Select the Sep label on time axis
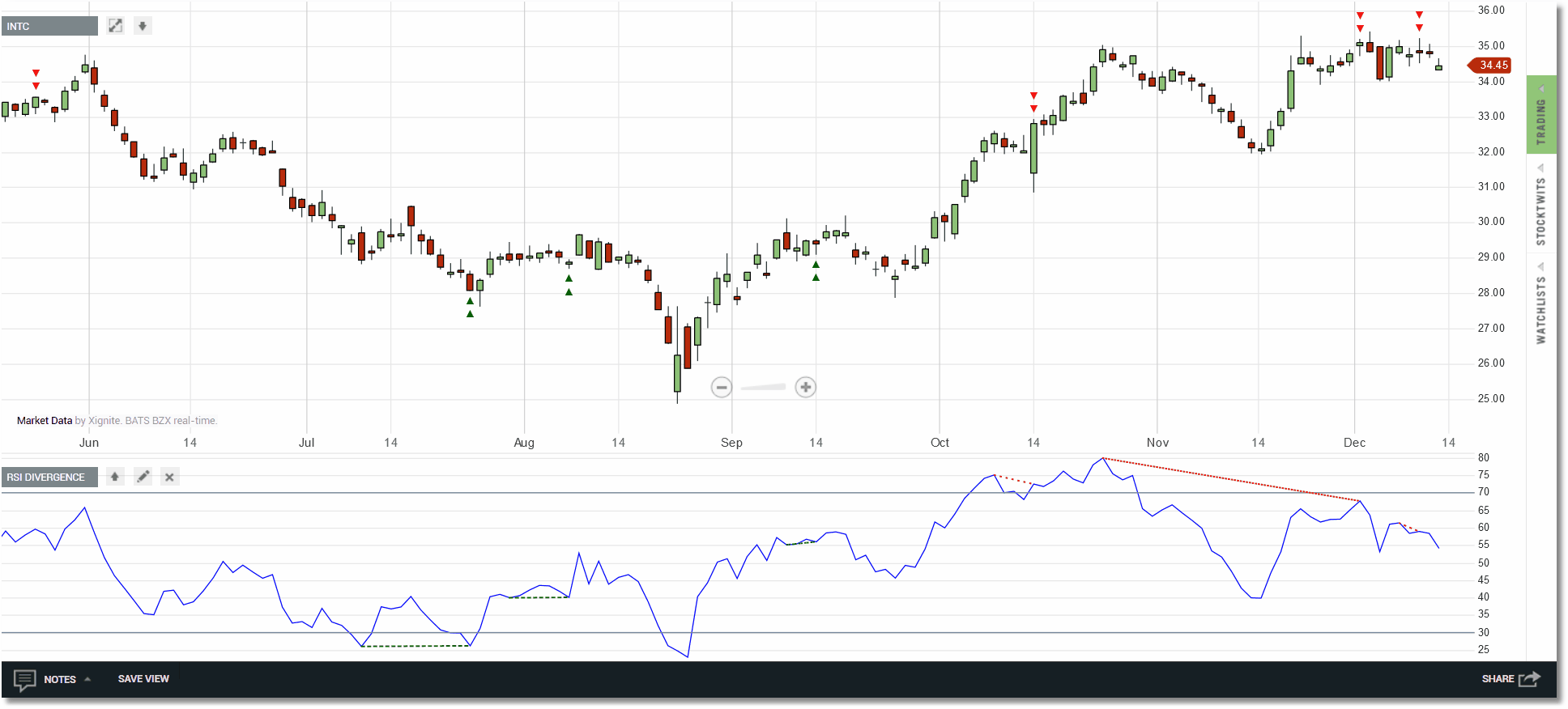Screen dimensions: 1568x709 coord(731,443)
